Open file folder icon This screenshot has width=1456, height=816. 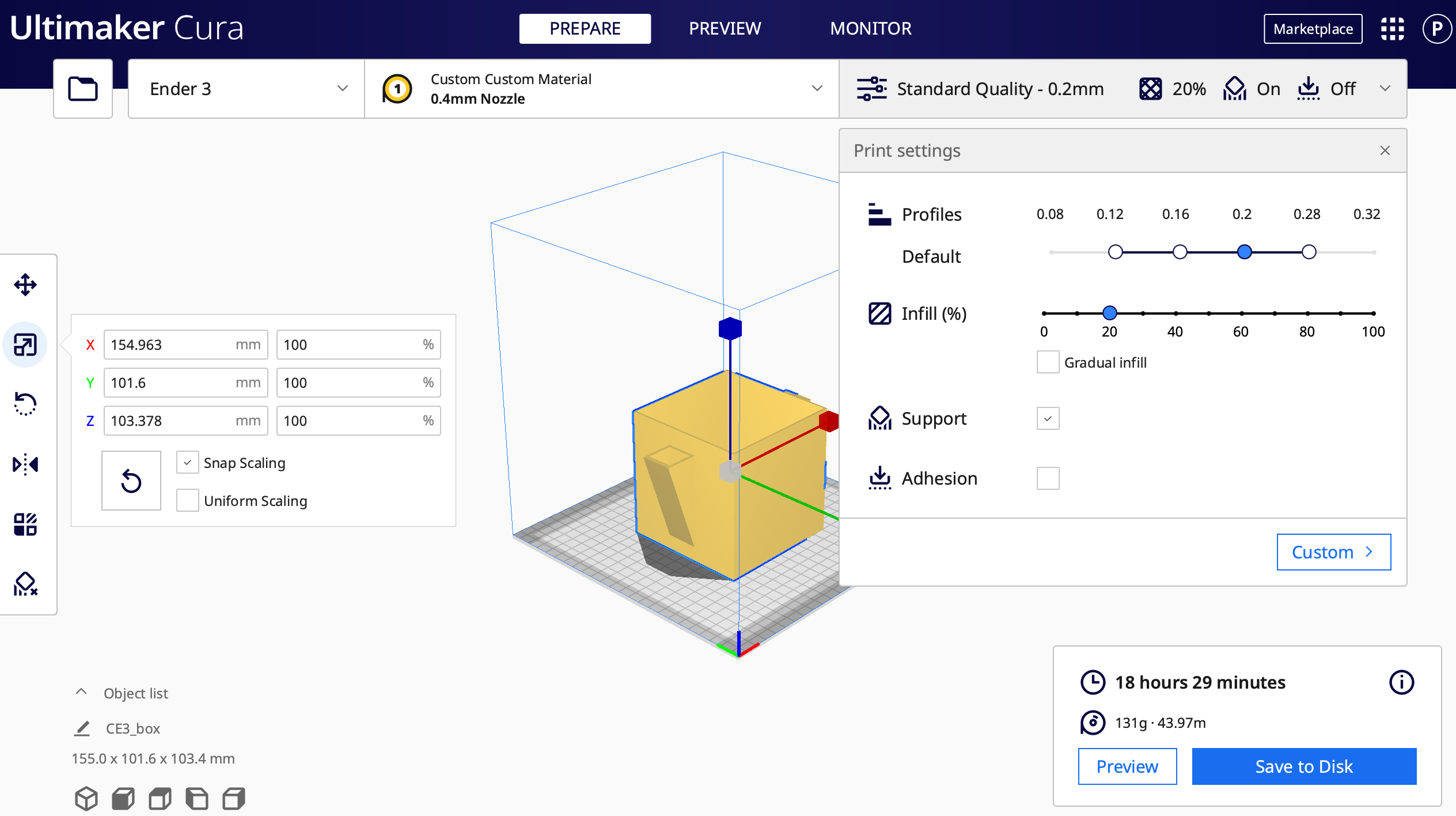point(83,89)
